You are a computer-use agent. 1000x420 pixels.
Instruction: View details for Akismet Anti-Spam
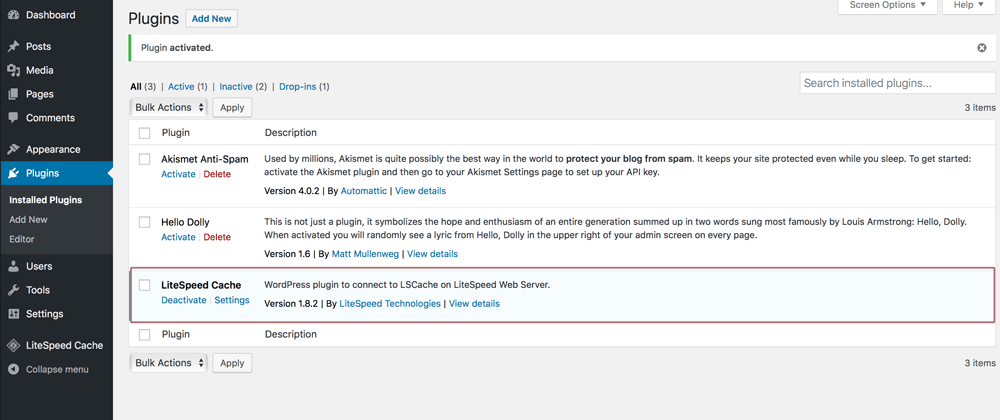[421, 191]
